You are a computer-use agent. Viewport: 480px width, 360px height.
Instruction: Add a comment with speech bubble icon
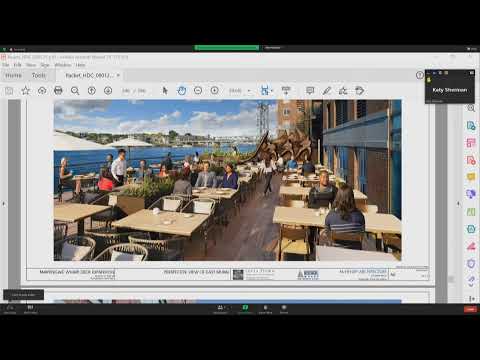click(310, 91)
